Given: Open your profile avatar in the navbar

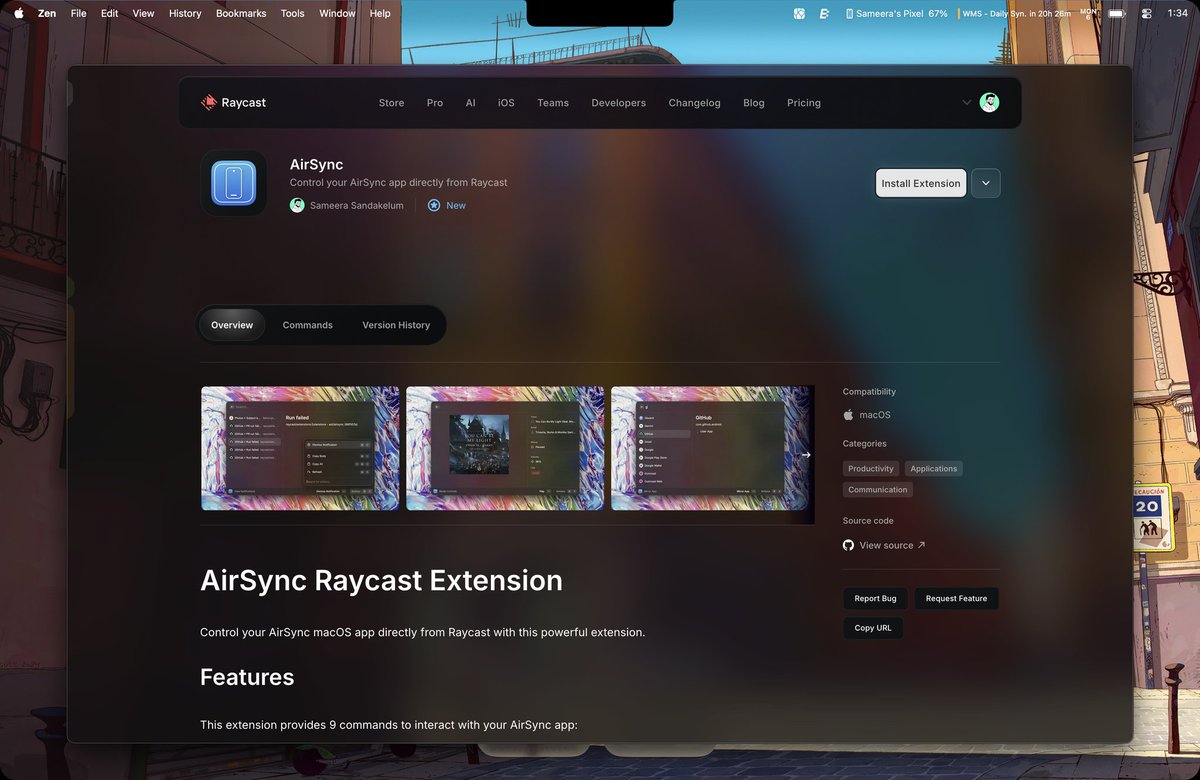Looking at the screenshot, I should [989, 102].
